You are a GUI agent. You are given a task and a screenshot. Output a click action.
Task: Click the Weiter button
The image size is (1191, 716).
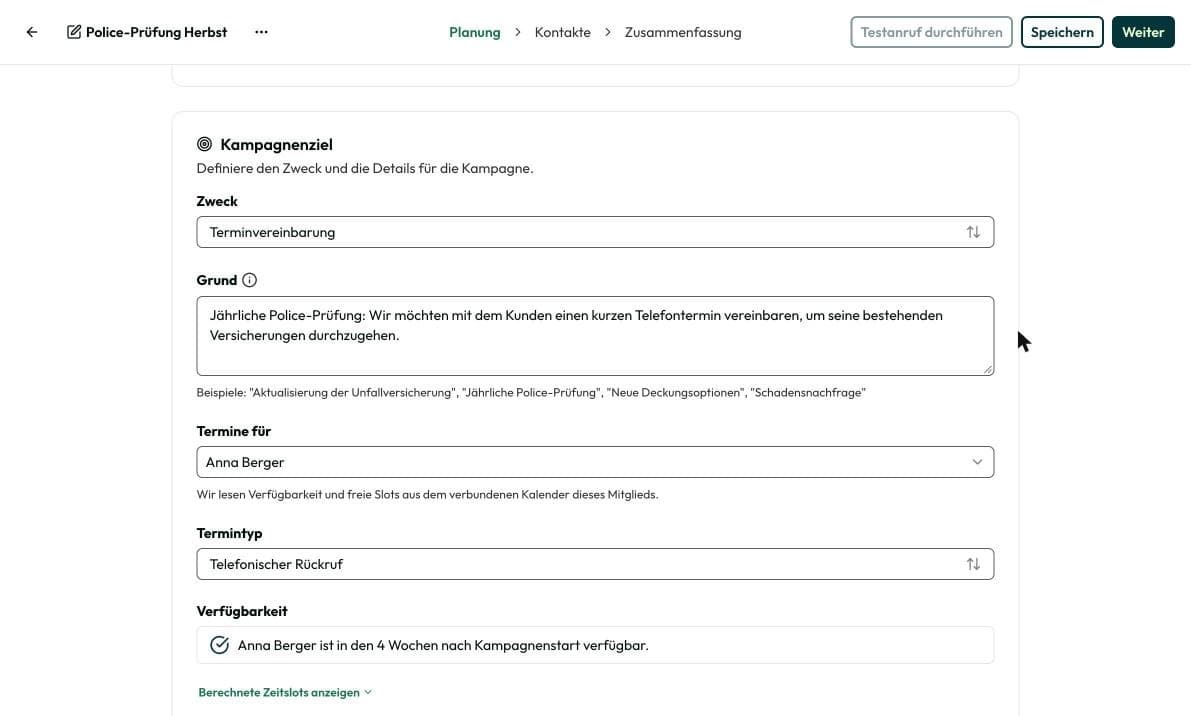[x=1142, y=32]
